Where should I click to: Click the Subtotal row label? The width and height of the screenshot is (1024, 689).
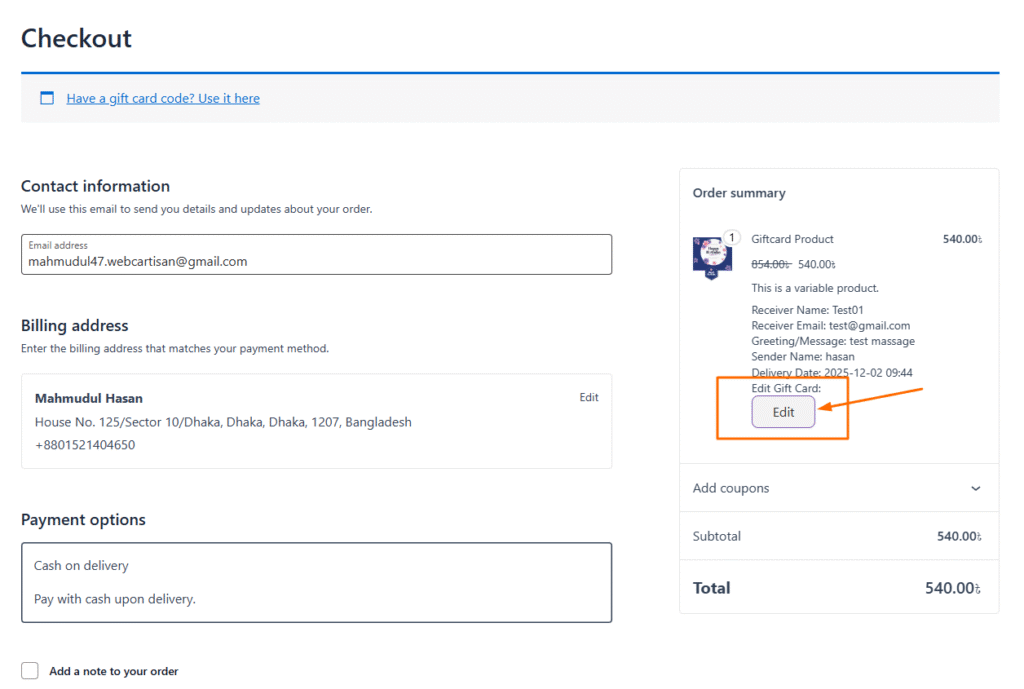point(717,536)
